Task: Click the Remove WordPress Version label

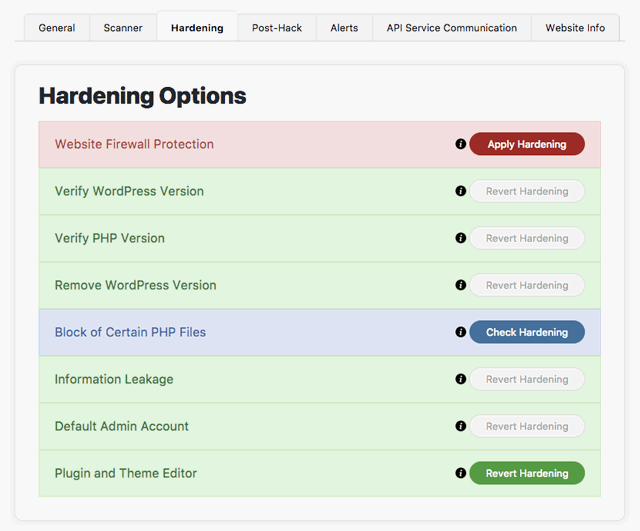Action: point(136,285)
